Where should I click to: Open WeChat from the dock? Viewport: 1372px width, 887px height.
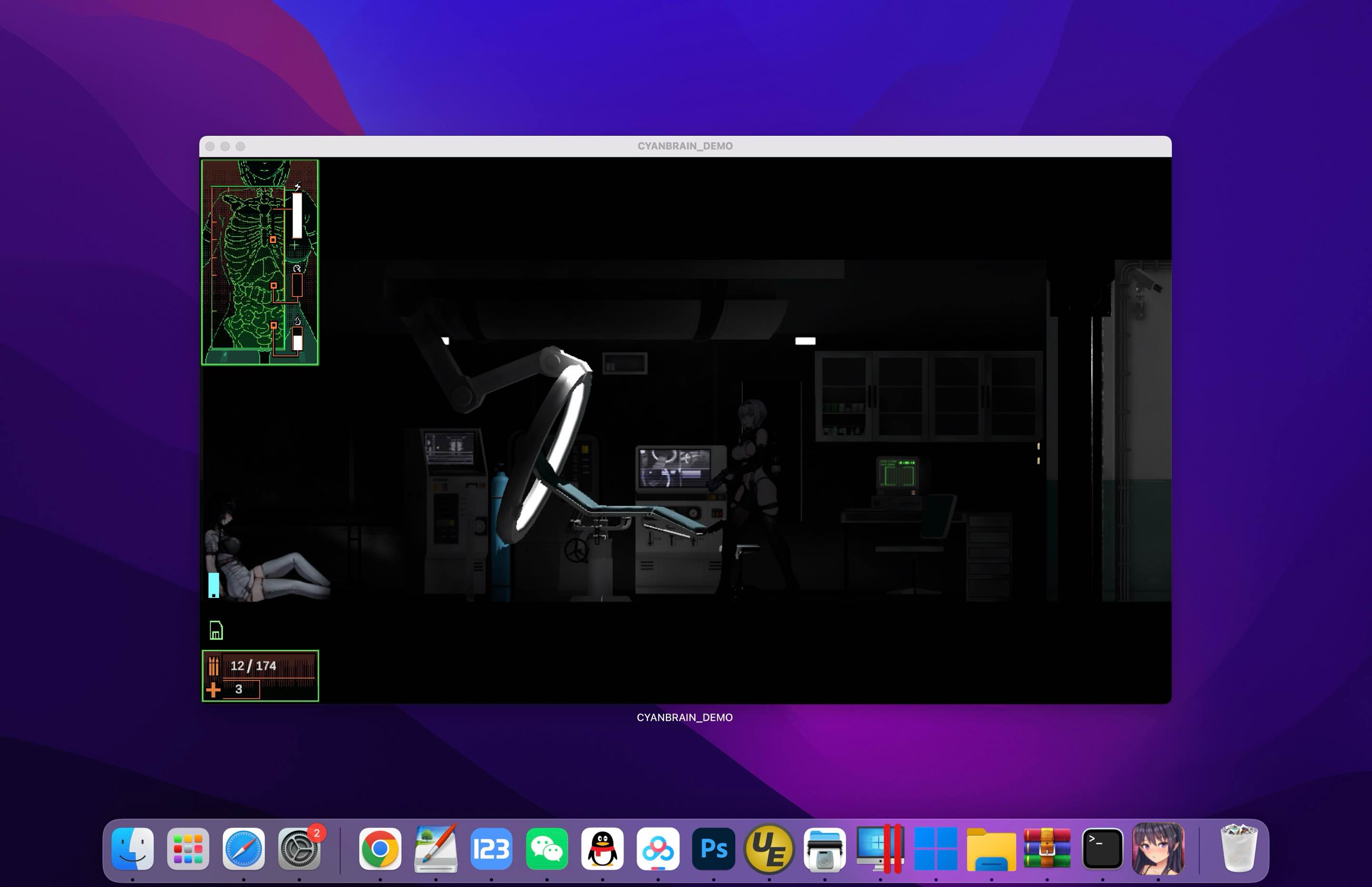546,848
